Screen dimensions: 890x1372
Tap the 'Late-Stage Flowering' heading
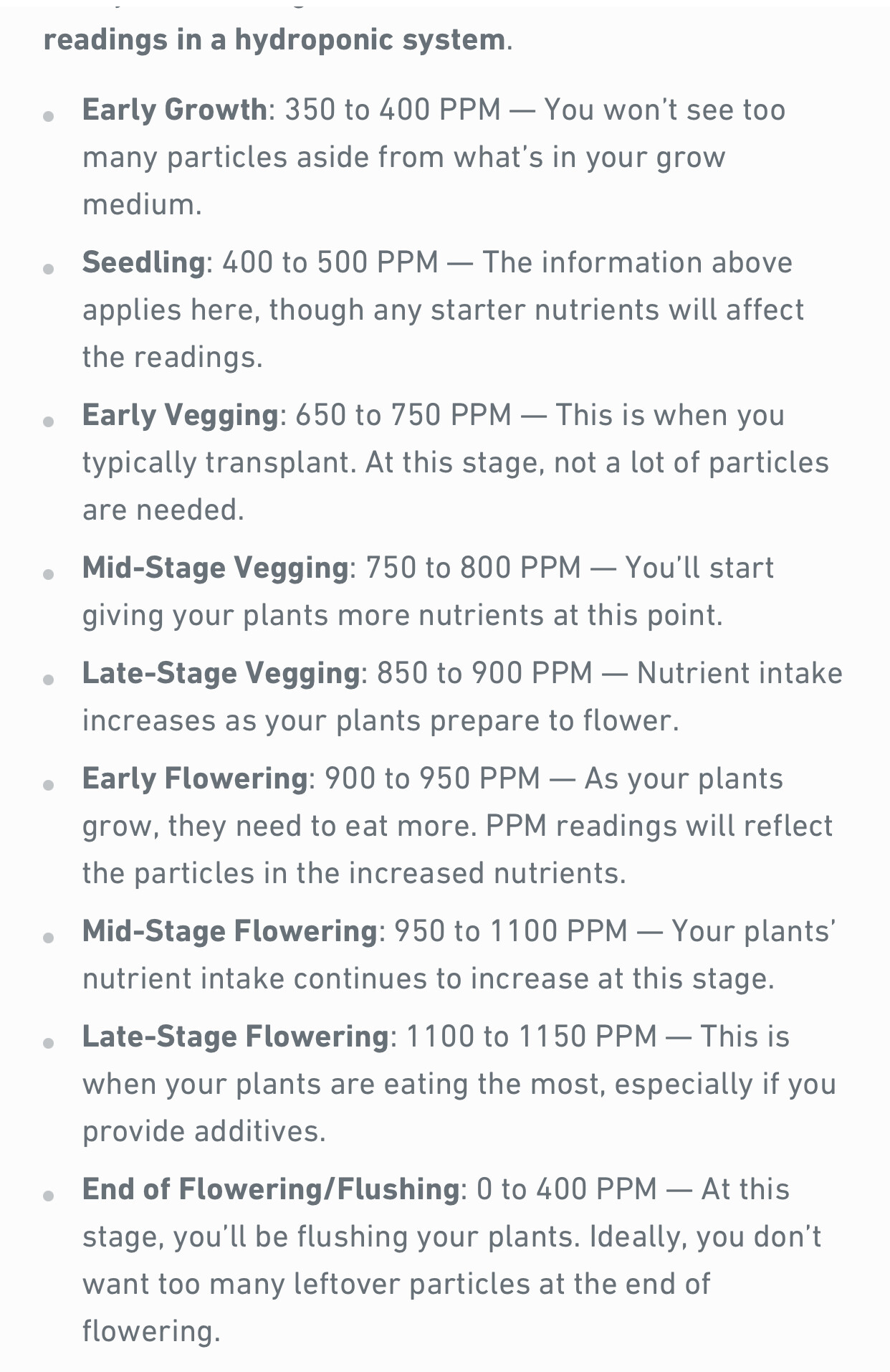(x=236, y=1037)
